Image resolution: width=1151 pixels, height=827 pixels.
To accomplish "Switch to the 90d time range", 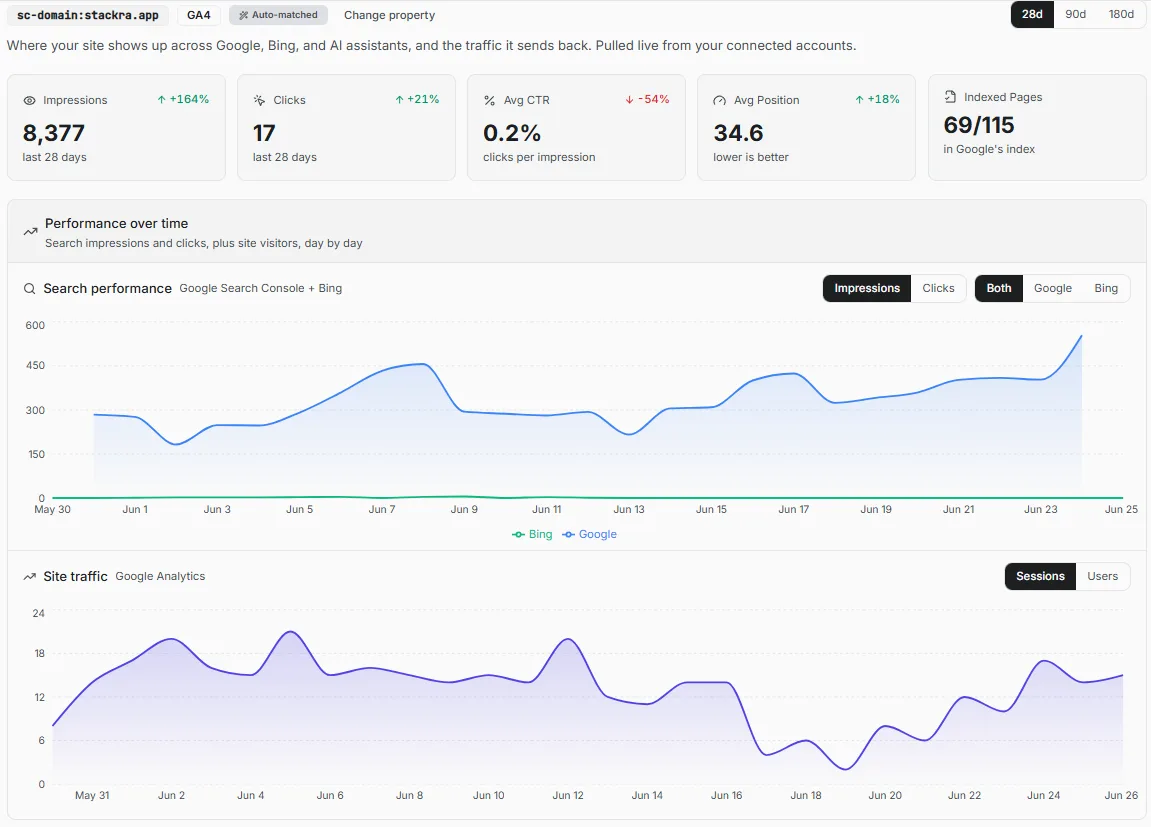I will click(x=1075, y=15).
